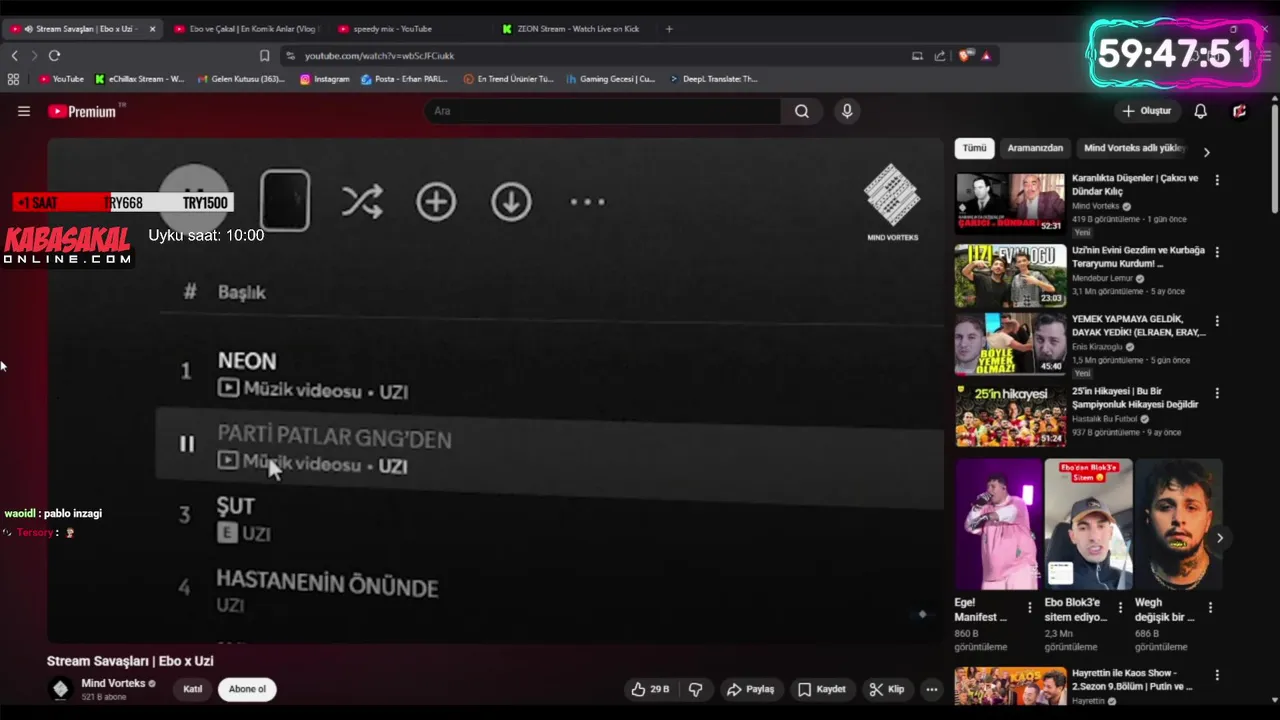
Task: Open Brave shields lion icon
Action: click(965, 56)
